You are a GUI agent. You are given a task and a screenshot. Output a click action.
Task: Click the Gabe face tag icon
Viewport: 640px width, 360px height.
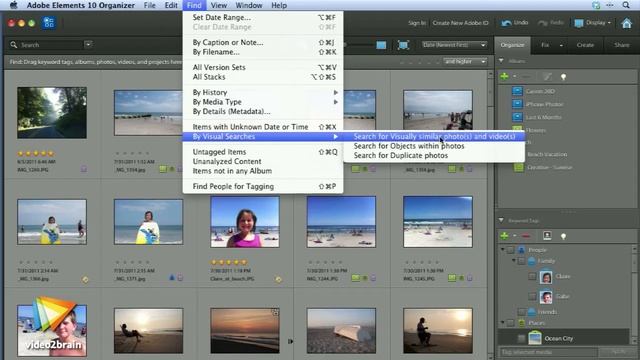(x=546, y=297)
